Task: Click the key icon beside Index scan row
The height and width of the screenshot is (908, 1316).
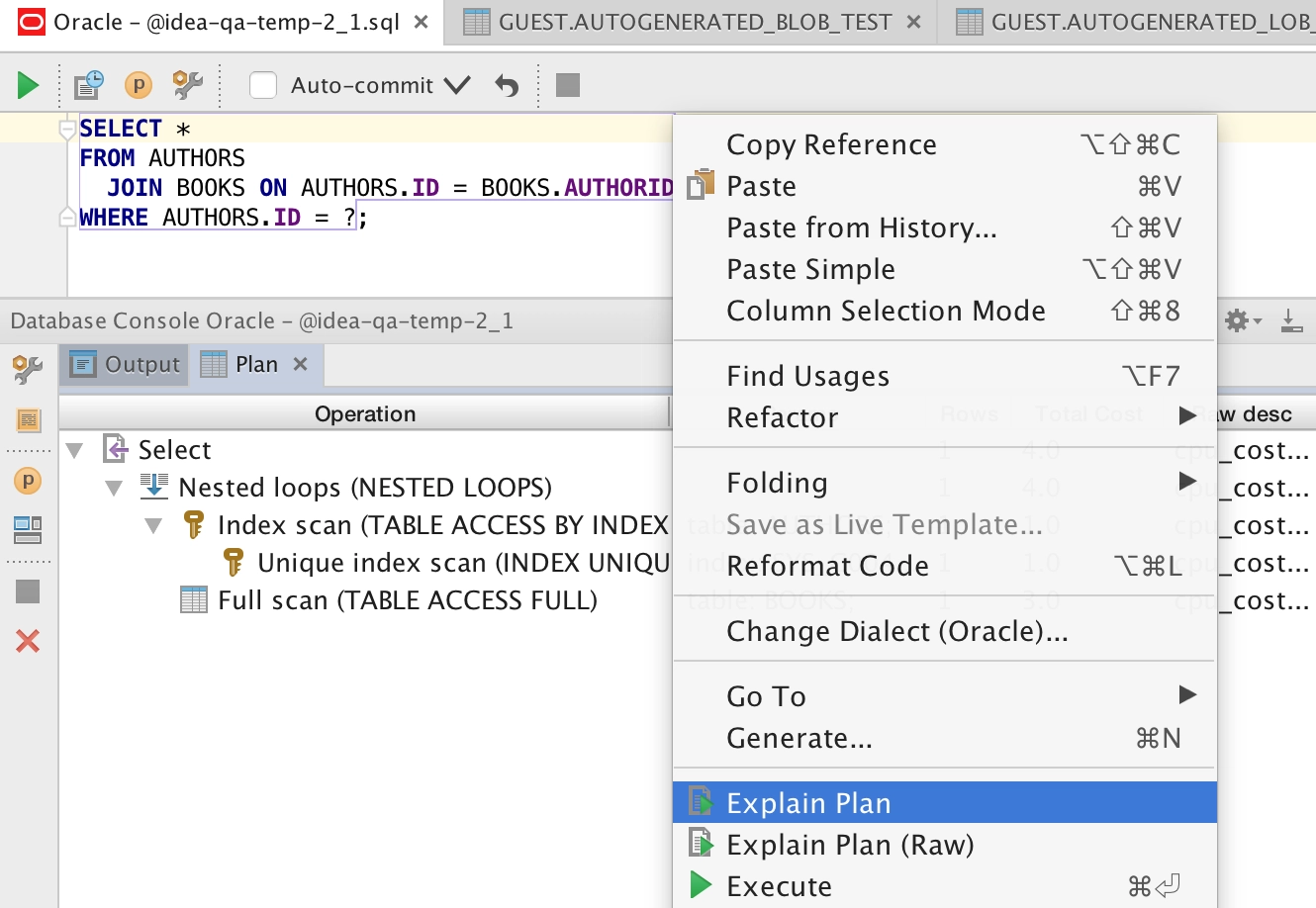Action: (194, 524)
